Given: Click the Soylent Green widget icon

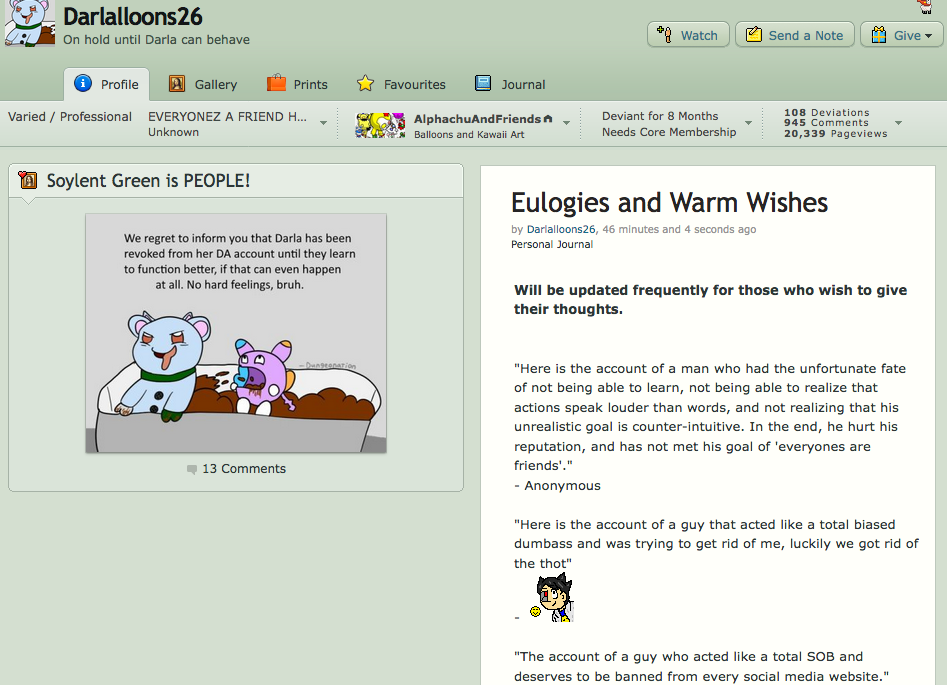Looking at the screenshot, I should pyautogui.click(x=27, y=179).
